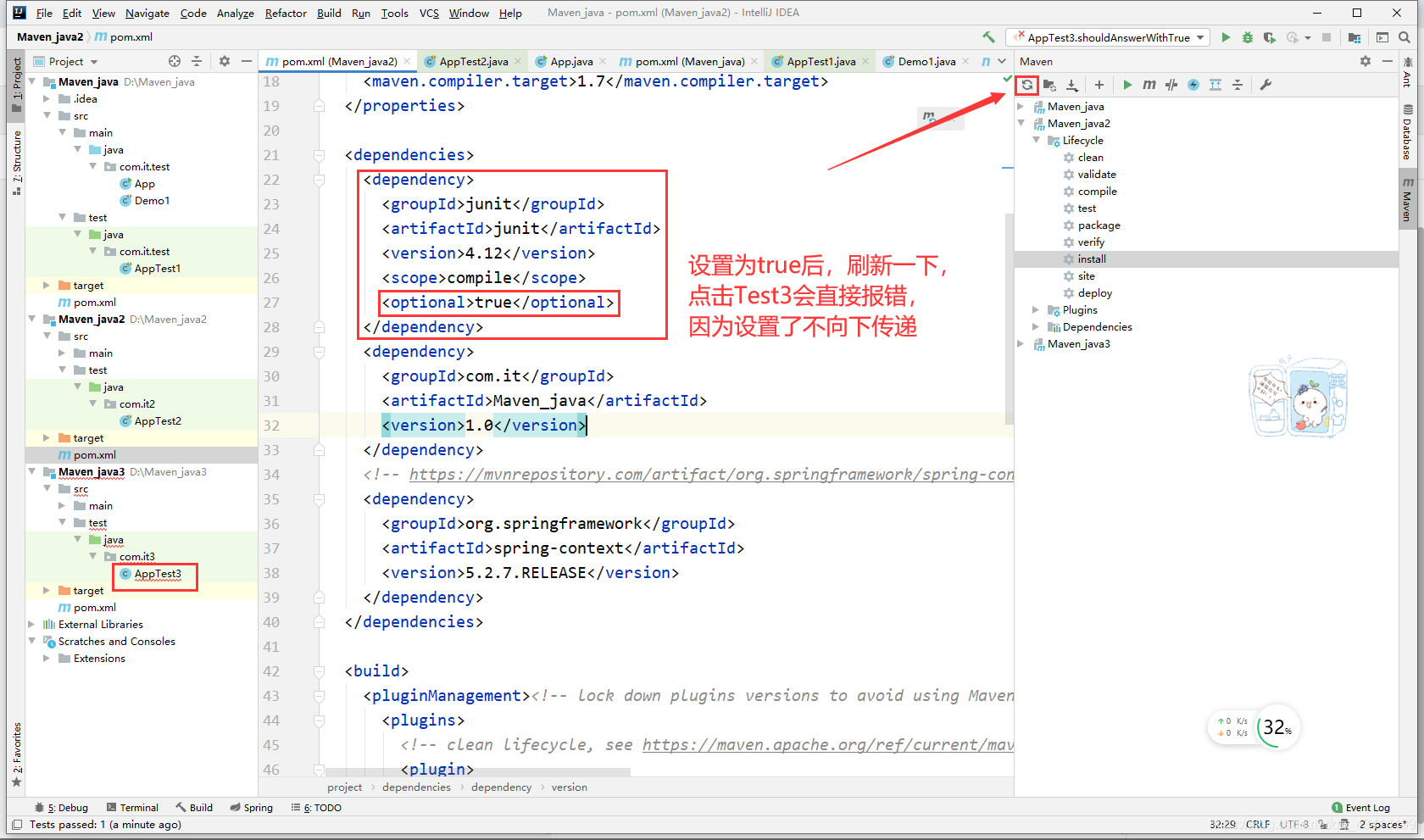The height and width of the screenshot is (840, 1424).
Task: Collapse all in Project panel
Action: coord(197,61)
